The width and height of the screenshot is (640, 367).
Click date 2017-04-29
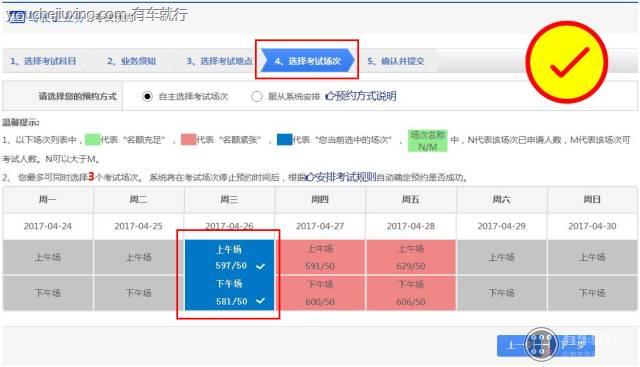tap(502, 226)
